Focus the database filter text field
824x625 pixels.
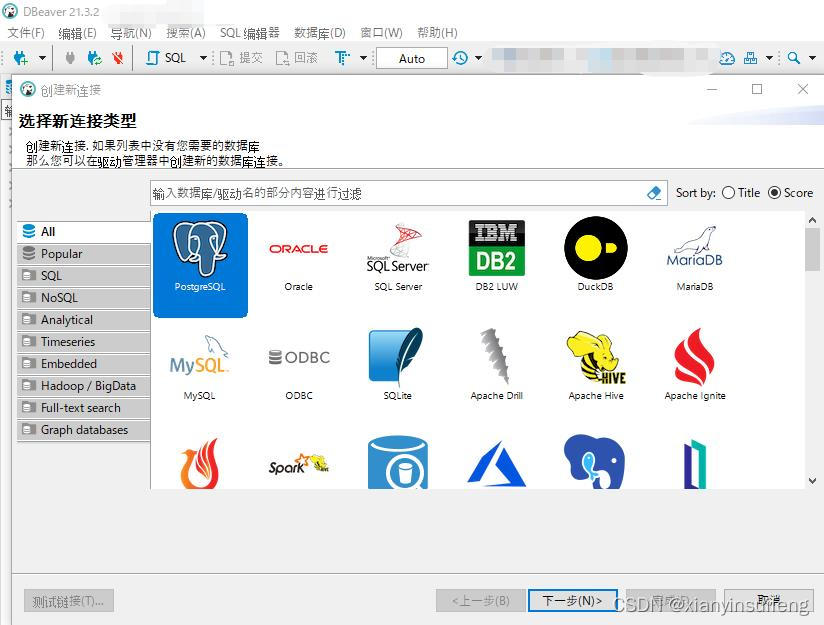pos(397,193)
